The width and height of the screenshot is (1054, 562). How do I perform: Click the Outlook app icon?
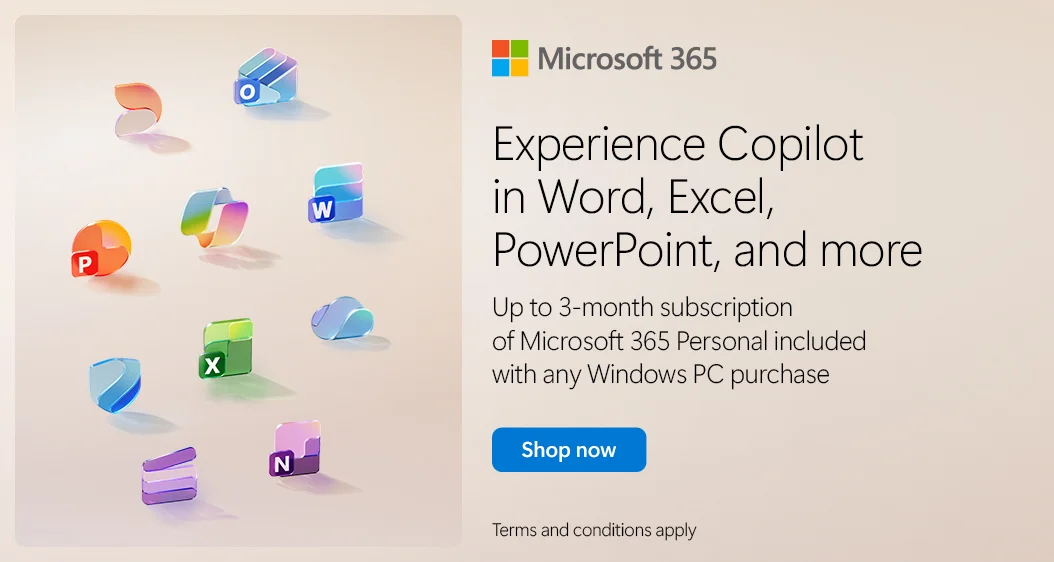click(265, 76)
